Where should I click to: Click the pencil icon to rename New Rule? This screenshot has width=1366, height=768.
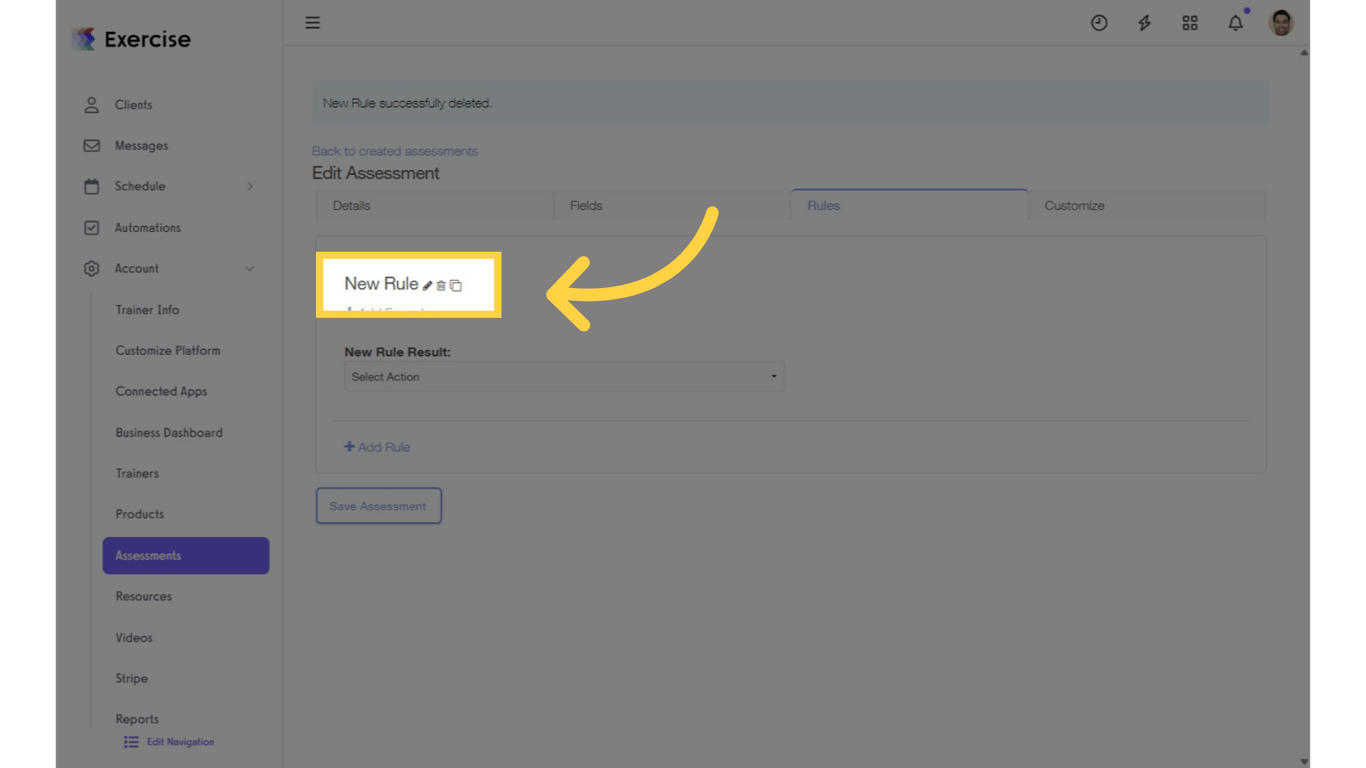[x=427, y=284]
